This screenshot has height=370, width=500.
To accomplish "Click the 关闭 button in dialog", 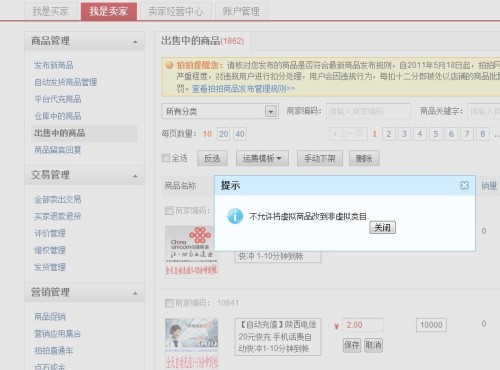I will coord(382,227).
